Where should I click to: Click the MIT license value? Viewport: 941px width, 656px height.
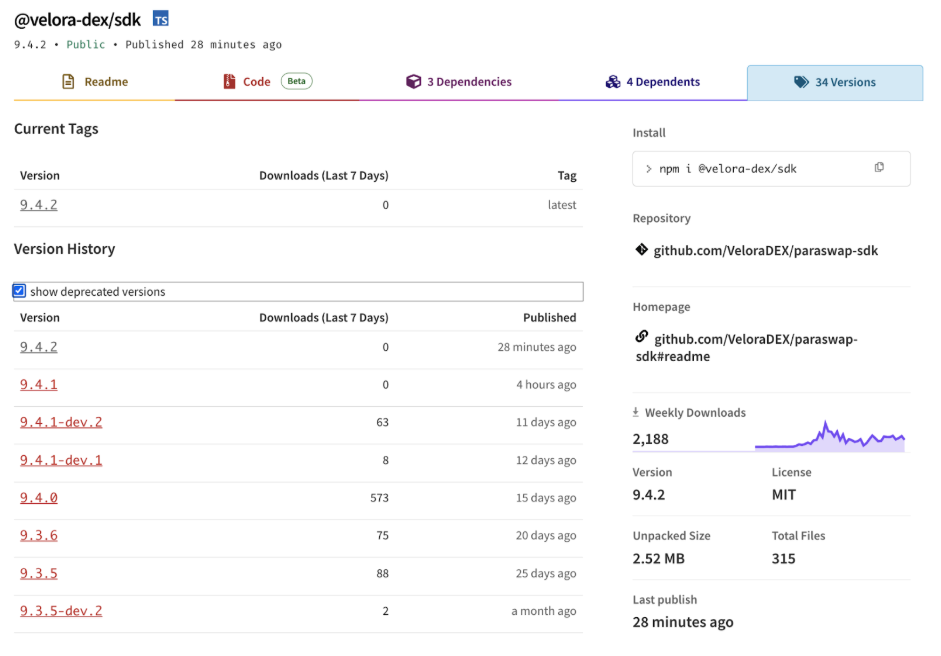[784, 495]
